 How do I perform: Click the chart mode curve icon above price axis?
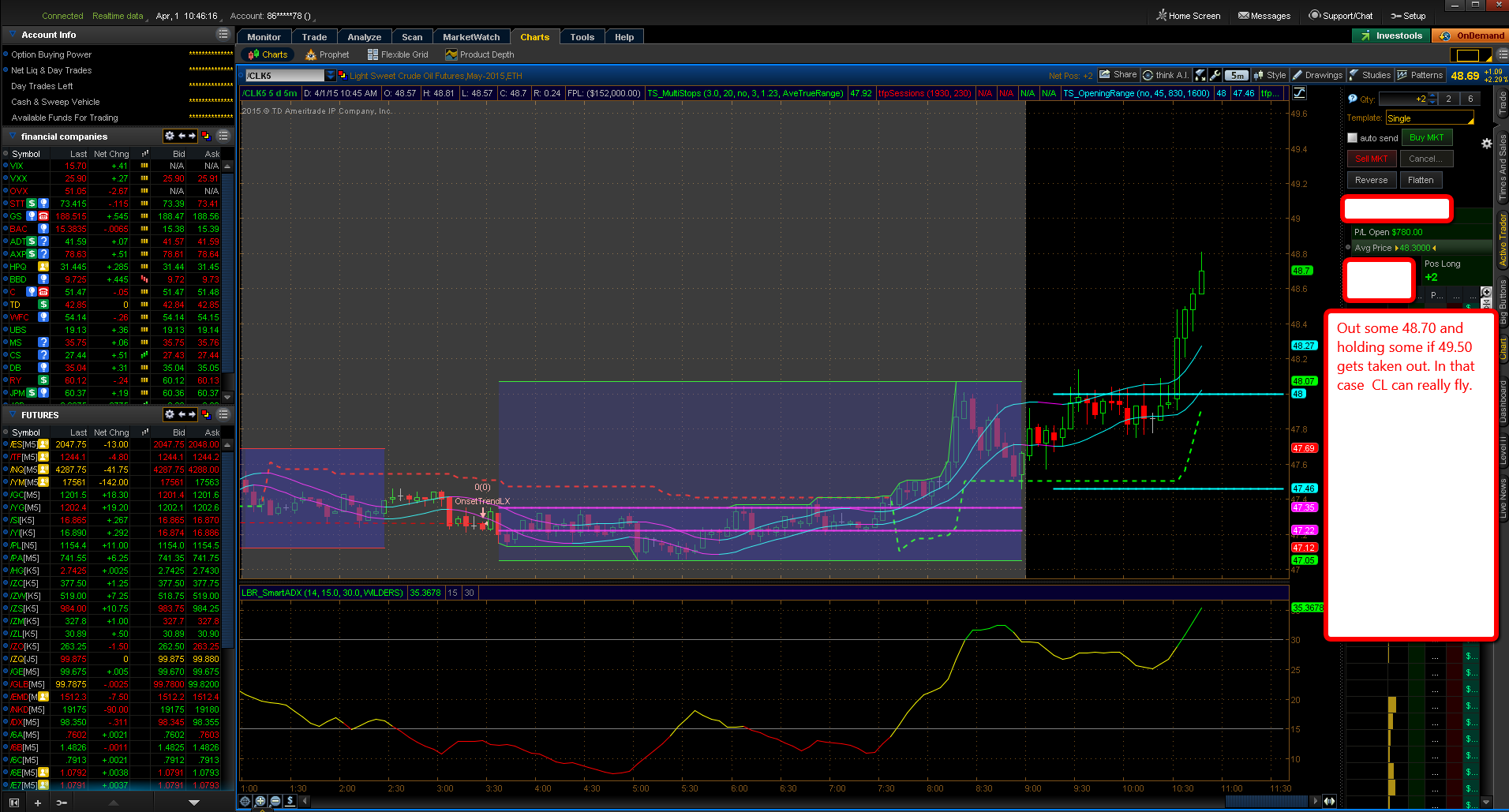click(x=1299, y=93)
